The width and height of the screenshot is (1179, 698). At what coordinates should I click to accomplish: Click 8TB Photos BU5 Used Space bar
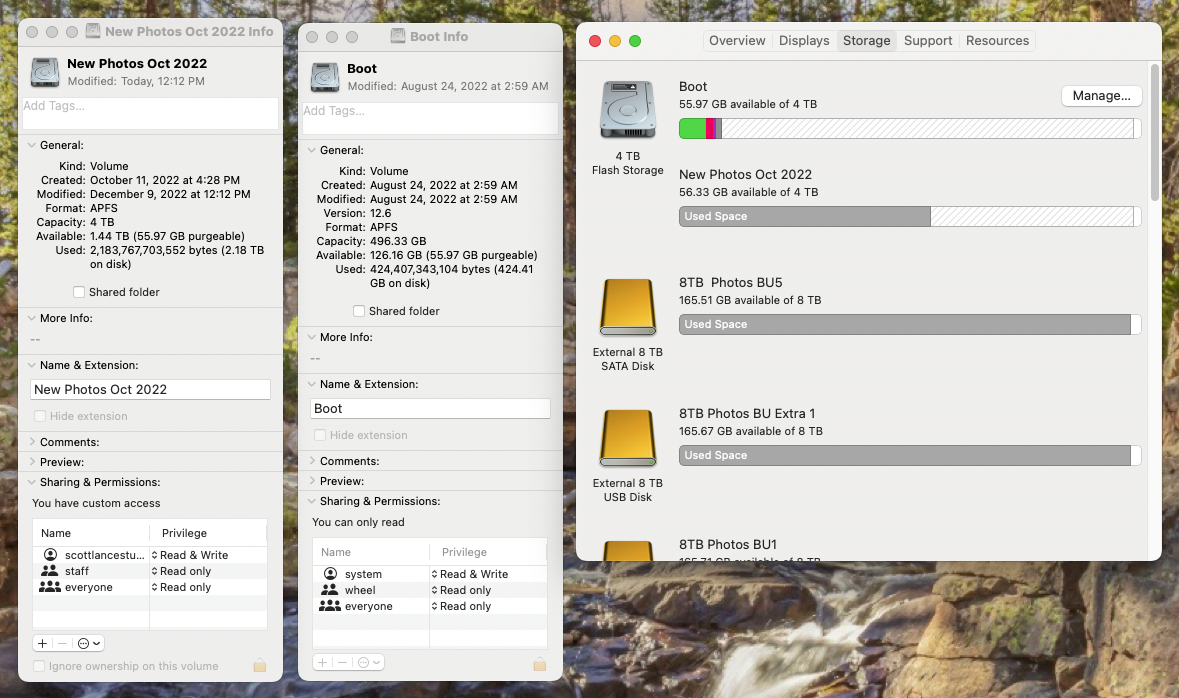[x=910, y=324]
